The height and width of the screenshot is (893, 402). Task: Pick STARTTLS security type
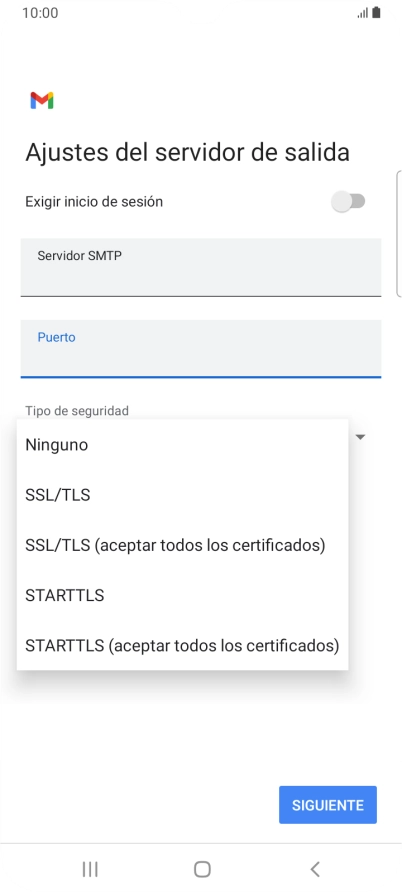pos(183,595)
